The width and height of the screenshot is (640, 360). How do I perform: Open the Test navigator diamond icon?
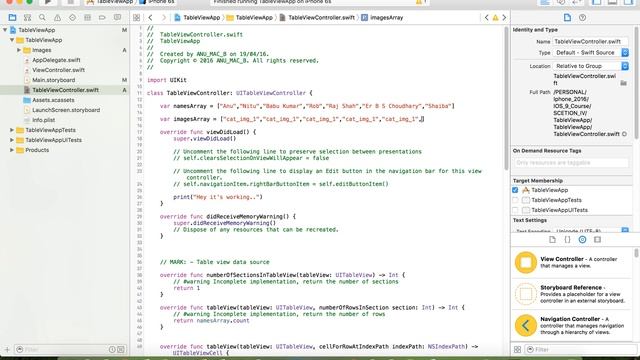pos(72,18)
